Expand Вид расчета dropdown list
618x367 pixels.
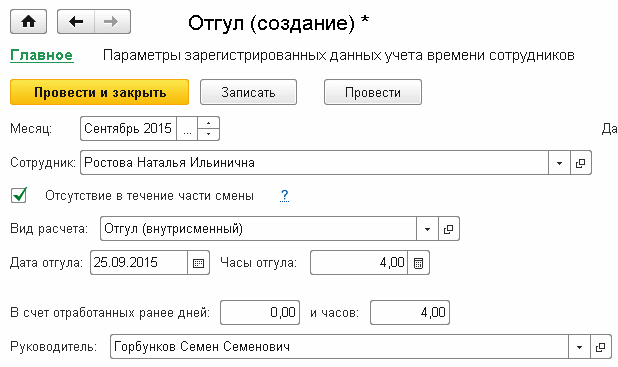pos(427,229)
